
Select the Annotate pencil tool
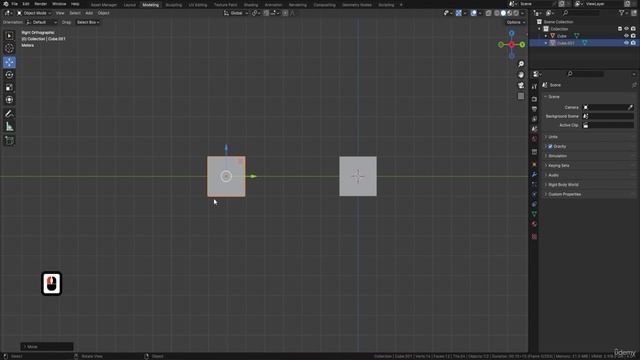click(x=9, y=114)
